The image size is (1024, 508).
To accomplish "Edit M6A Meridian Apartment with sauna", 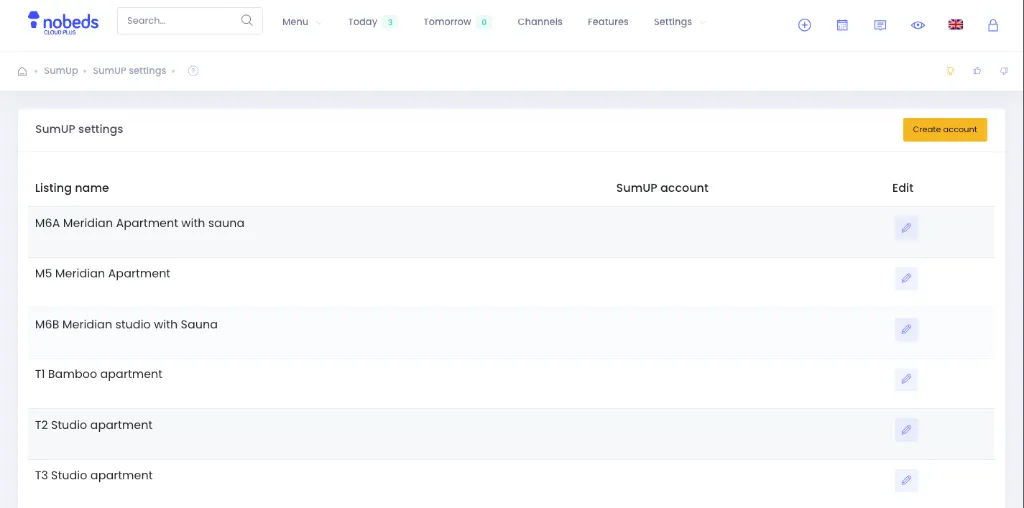I will (x=906, y=229).
